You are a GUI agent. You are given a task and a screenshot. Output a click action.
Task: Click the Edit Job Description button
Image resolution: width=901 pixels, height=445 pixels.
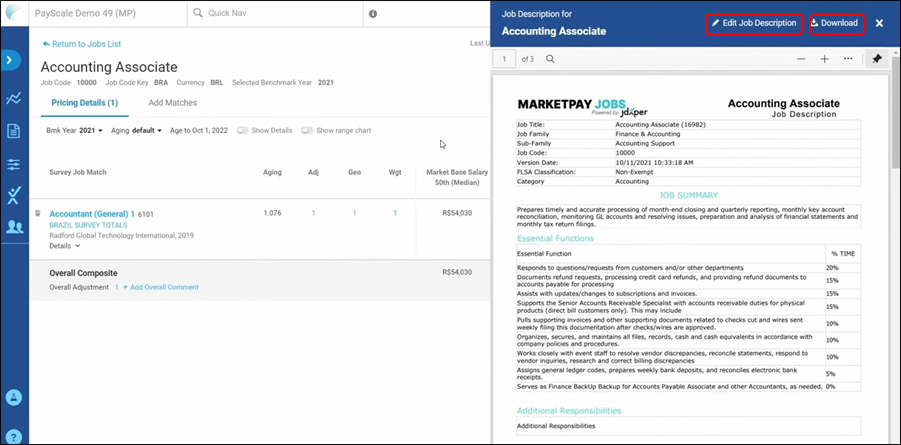point(754,23)
